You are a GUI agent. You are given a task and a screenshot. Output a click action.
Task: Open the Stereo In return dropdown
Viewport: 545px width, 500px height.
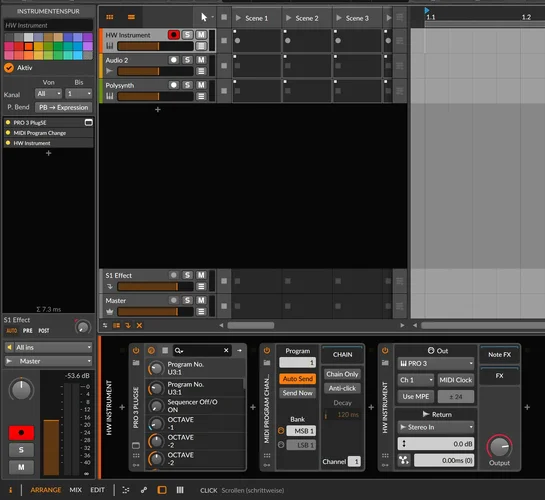(x=436, y=427)
